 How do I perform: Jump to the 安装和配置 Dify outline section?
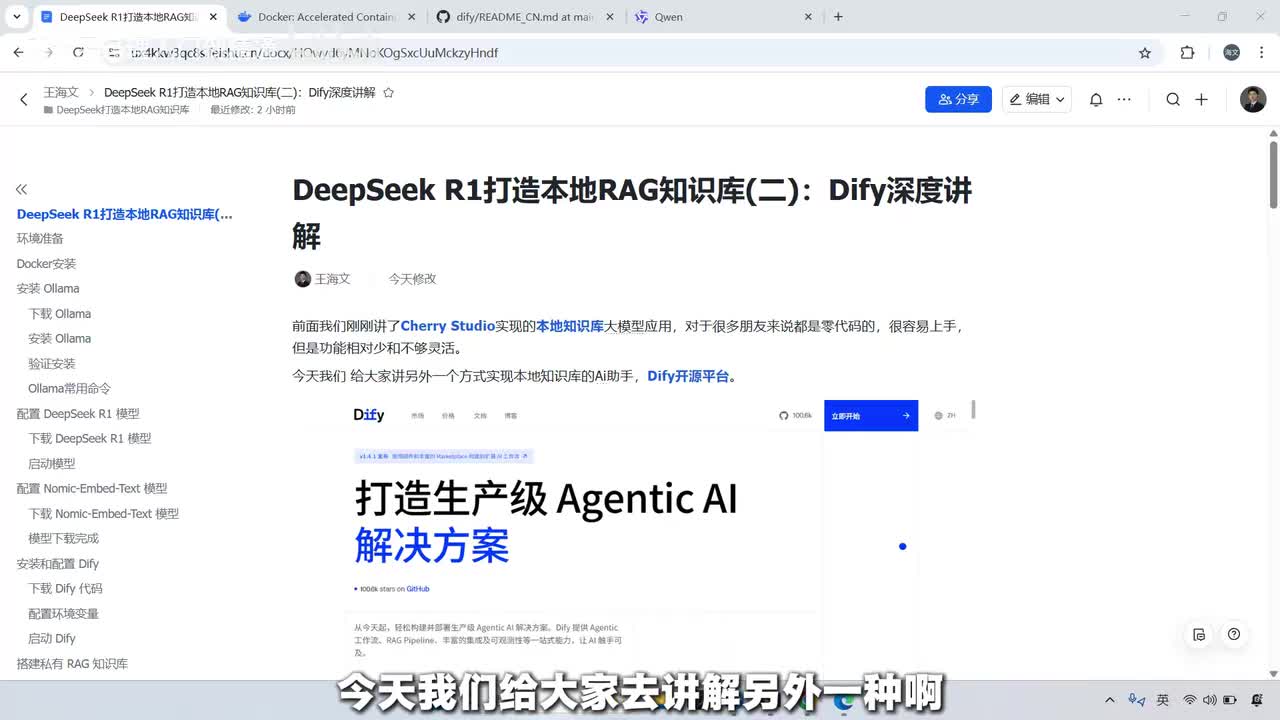click(x=58, y=564)
